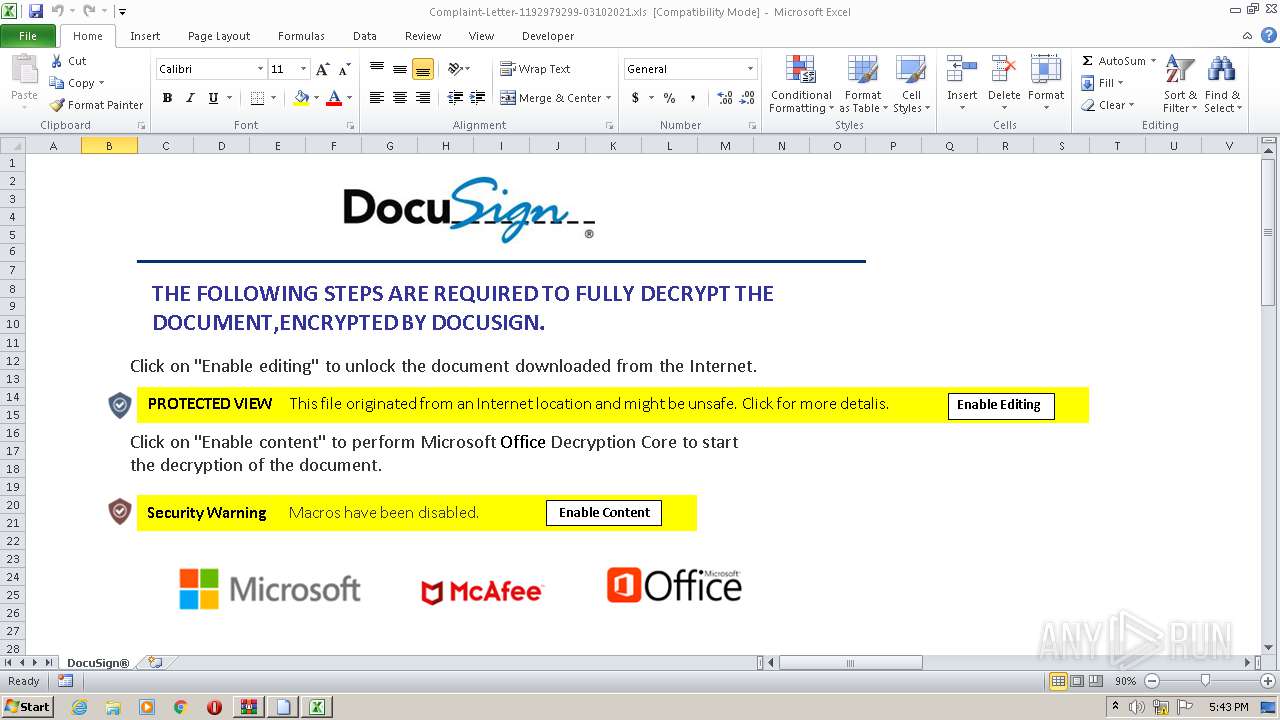Image resolution: width=1280 pixels, height=720 pixels.
Task: Apply the Fill Color bucket
Action: [x=301, y=98]
